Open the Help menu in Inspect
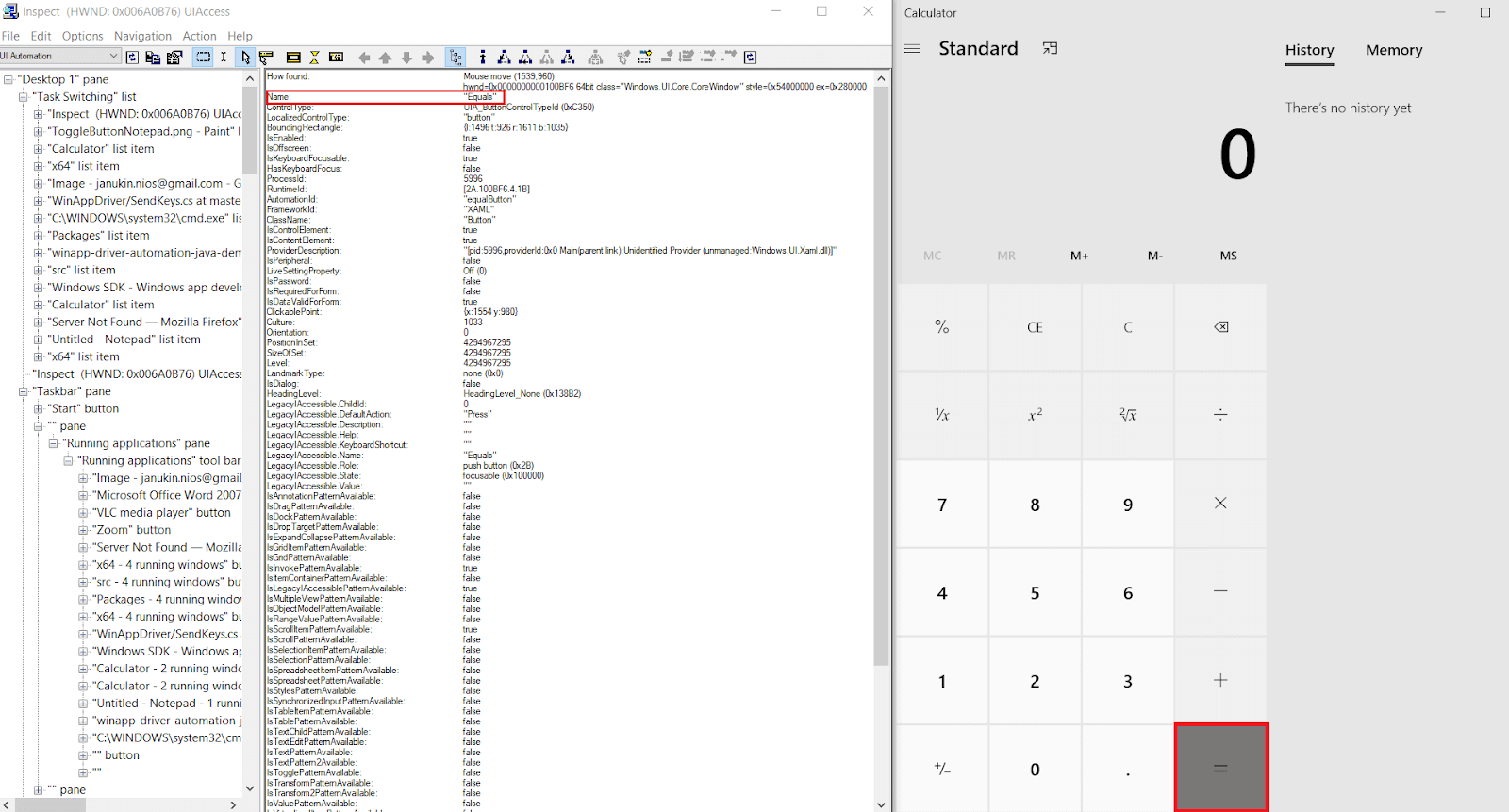Screen dimensions: 1509x812 (240, 36)
